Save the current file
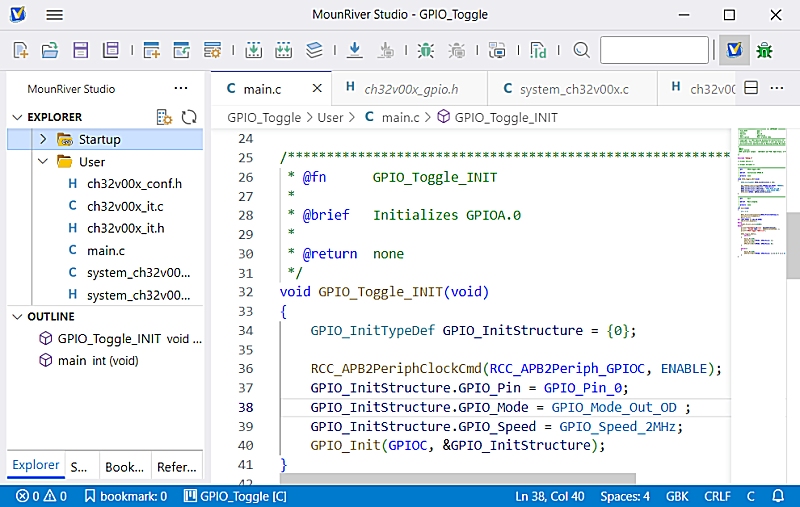 pos(80,50)
